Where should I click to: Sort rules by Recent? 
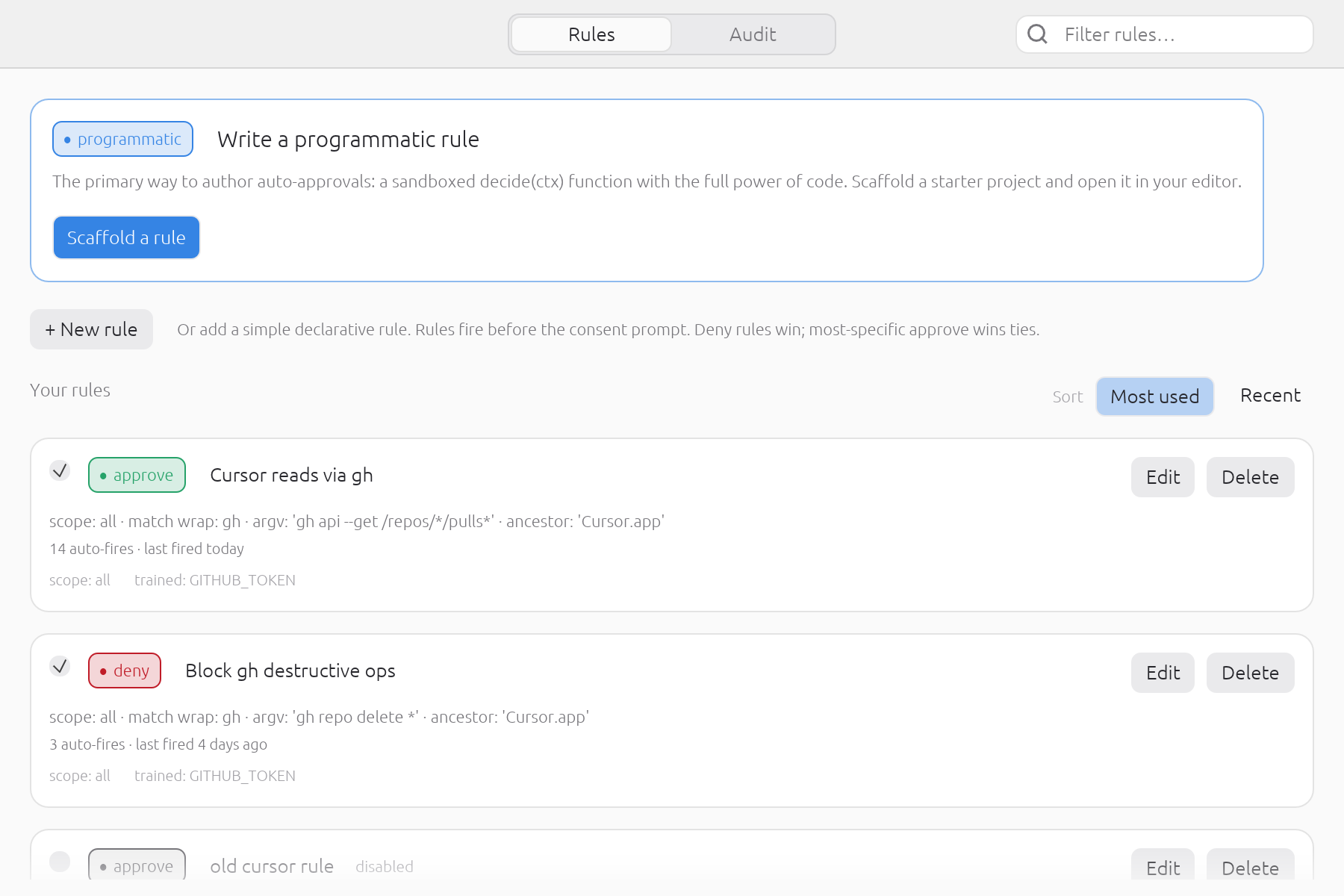[1270, 396]
